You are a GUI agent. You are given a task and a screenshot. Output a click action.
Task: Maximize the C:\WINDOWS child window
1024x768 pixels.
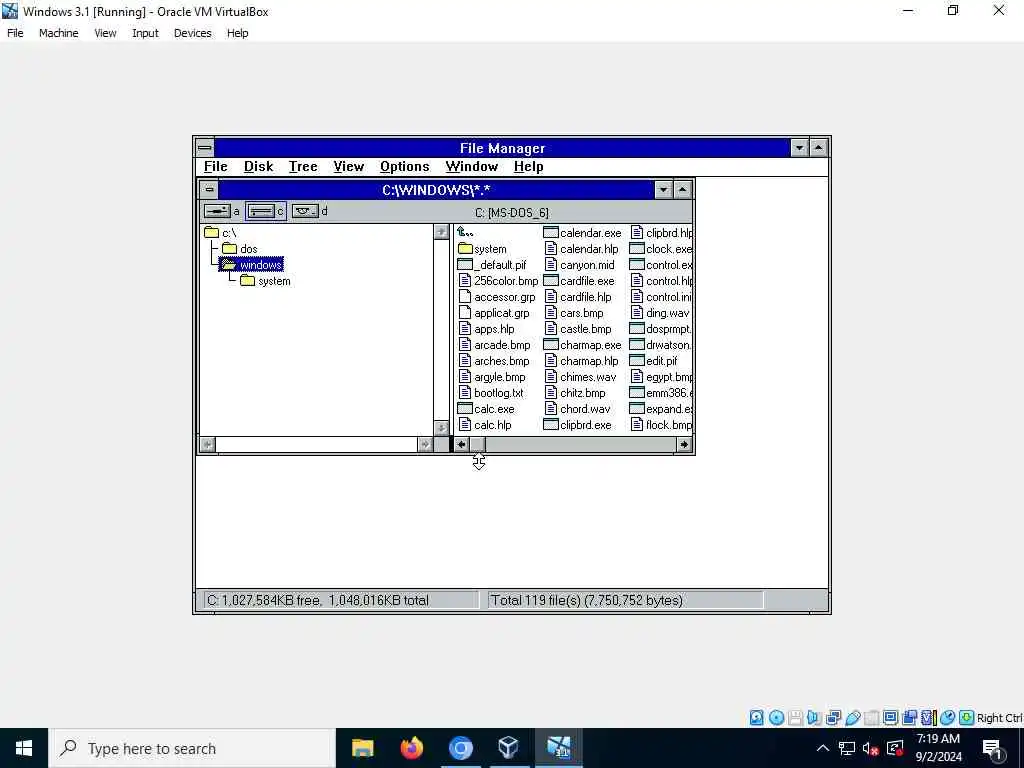click(x=682, y=190)
